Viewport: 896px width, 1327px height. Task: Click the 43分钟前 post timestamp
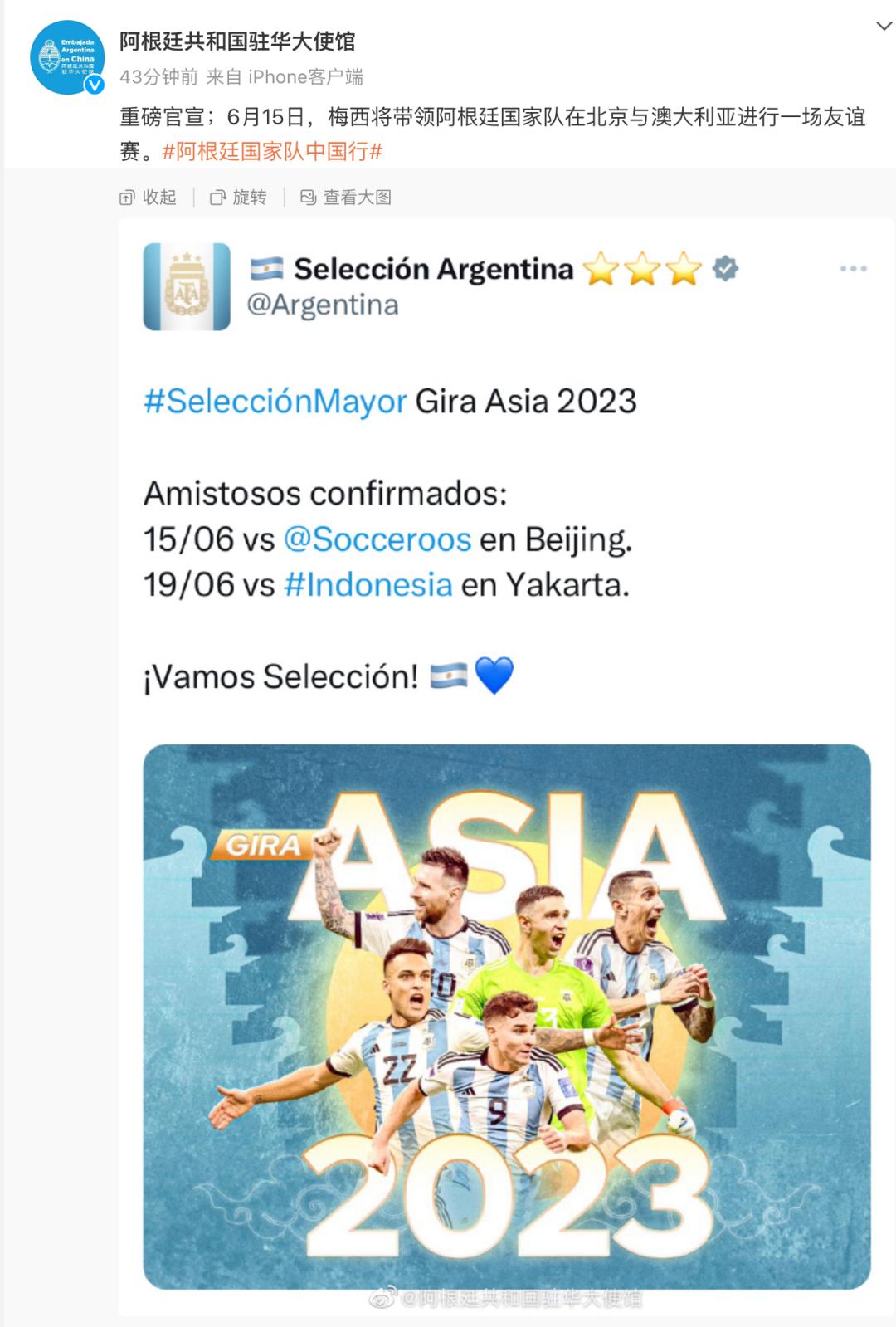coord(158,77)
